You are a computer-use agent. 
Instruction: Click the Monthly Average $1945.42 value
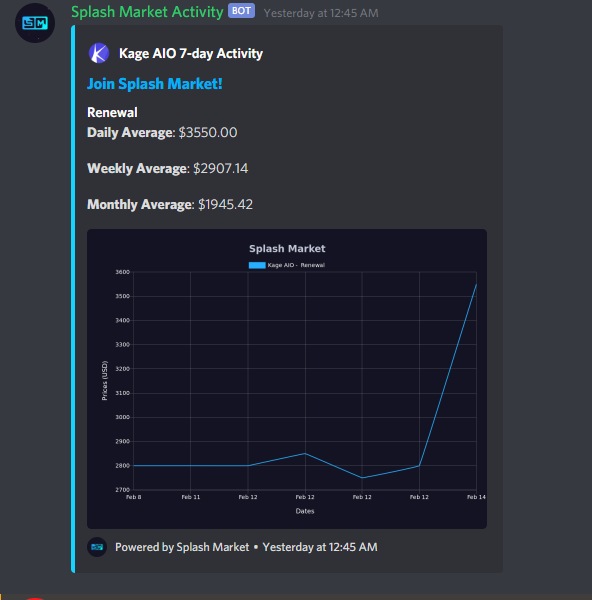point(225,204)
